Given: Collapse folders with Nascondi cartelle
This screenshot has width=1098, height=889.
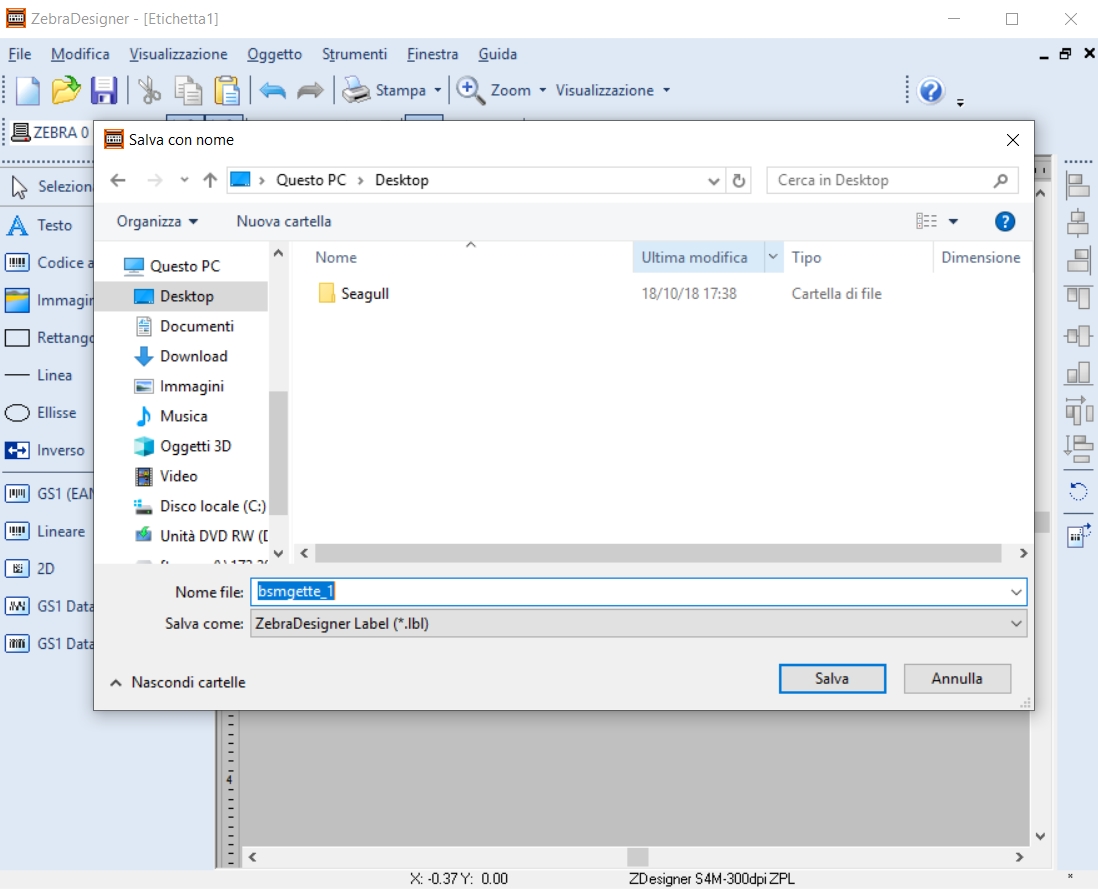Looking at the screenshot, I should click(178, 682).
